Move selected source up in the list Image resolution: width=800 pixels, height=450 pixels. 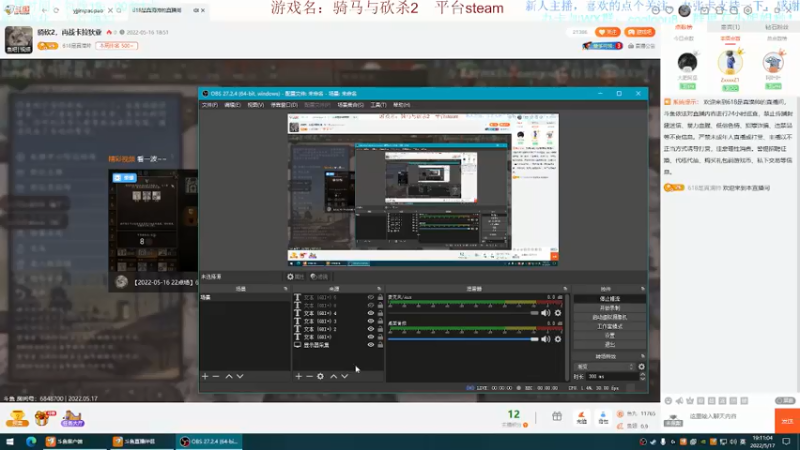[333, 377]
